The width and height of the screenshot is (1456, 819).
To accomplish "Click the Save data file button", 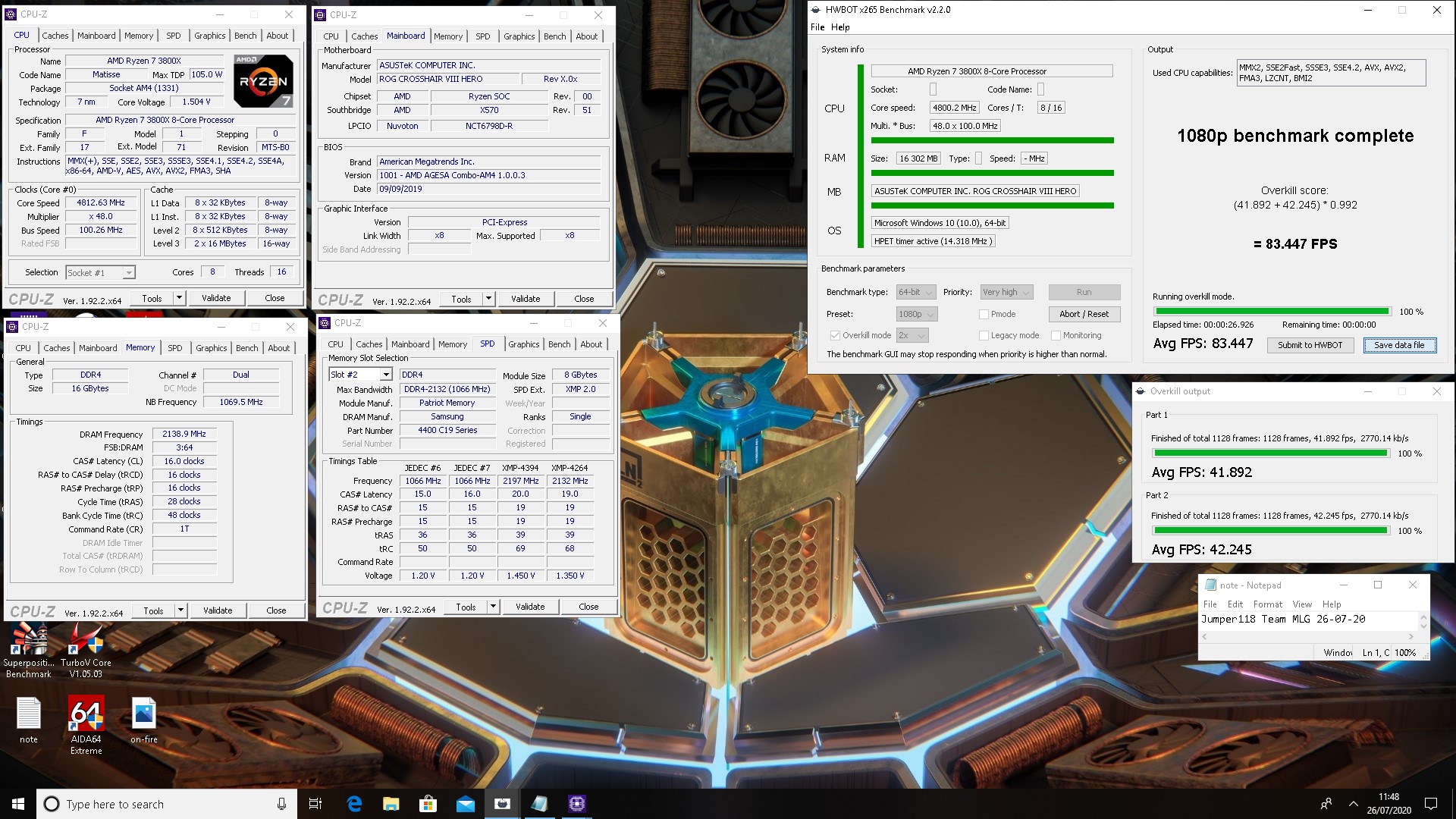I will click(1399, 345).
